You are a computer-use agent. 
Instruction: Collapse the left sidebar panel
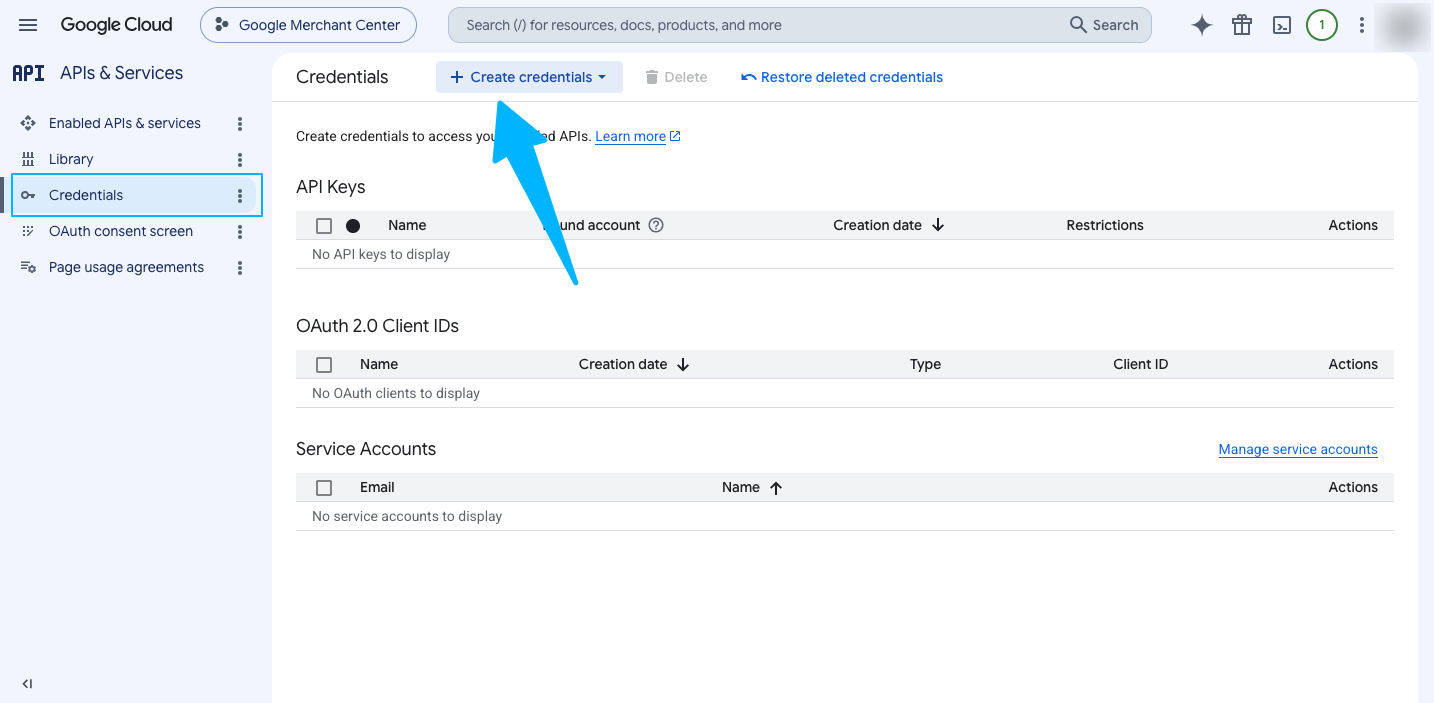point(28,684)
